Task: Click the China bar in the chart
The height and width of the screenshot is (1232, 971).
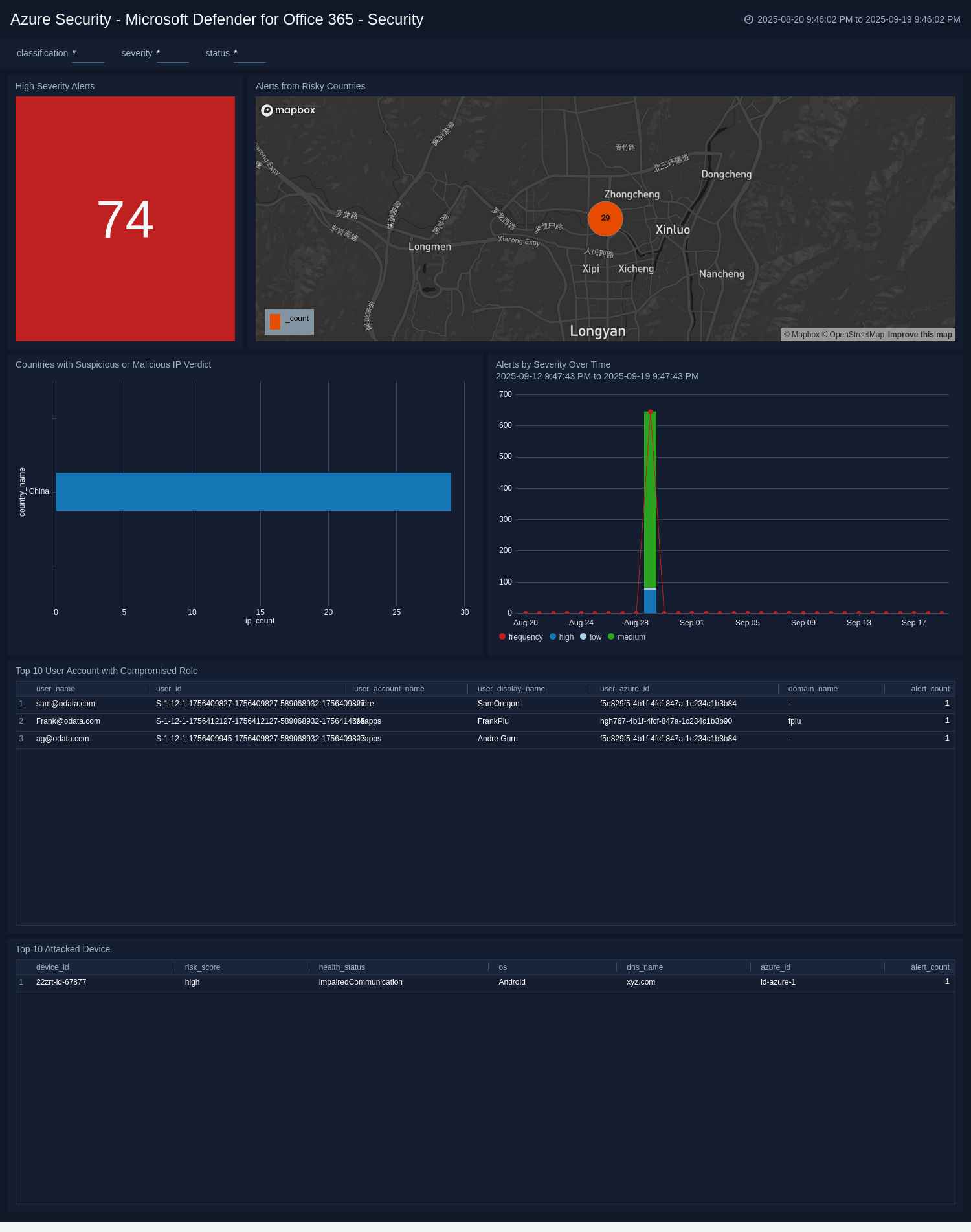Action: click(253, 491)
